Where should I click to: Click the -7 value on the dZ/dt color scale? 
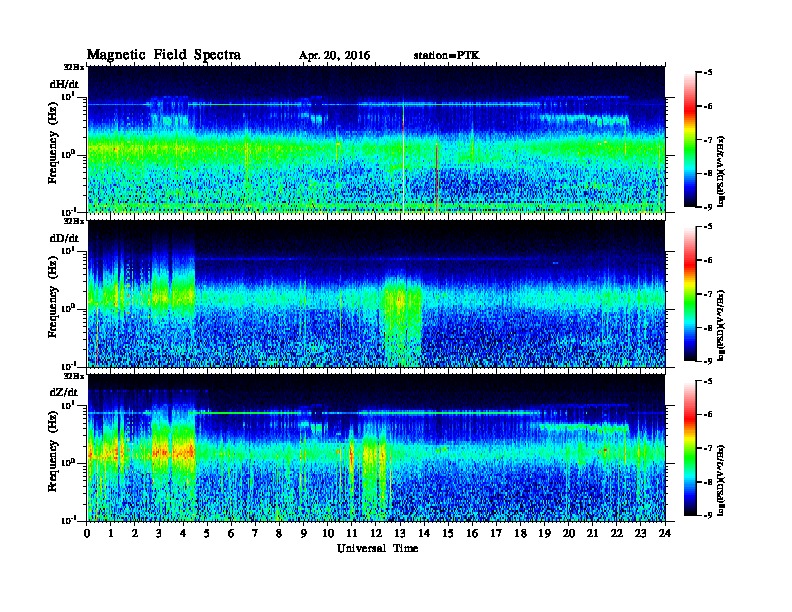tap(708, 448)
